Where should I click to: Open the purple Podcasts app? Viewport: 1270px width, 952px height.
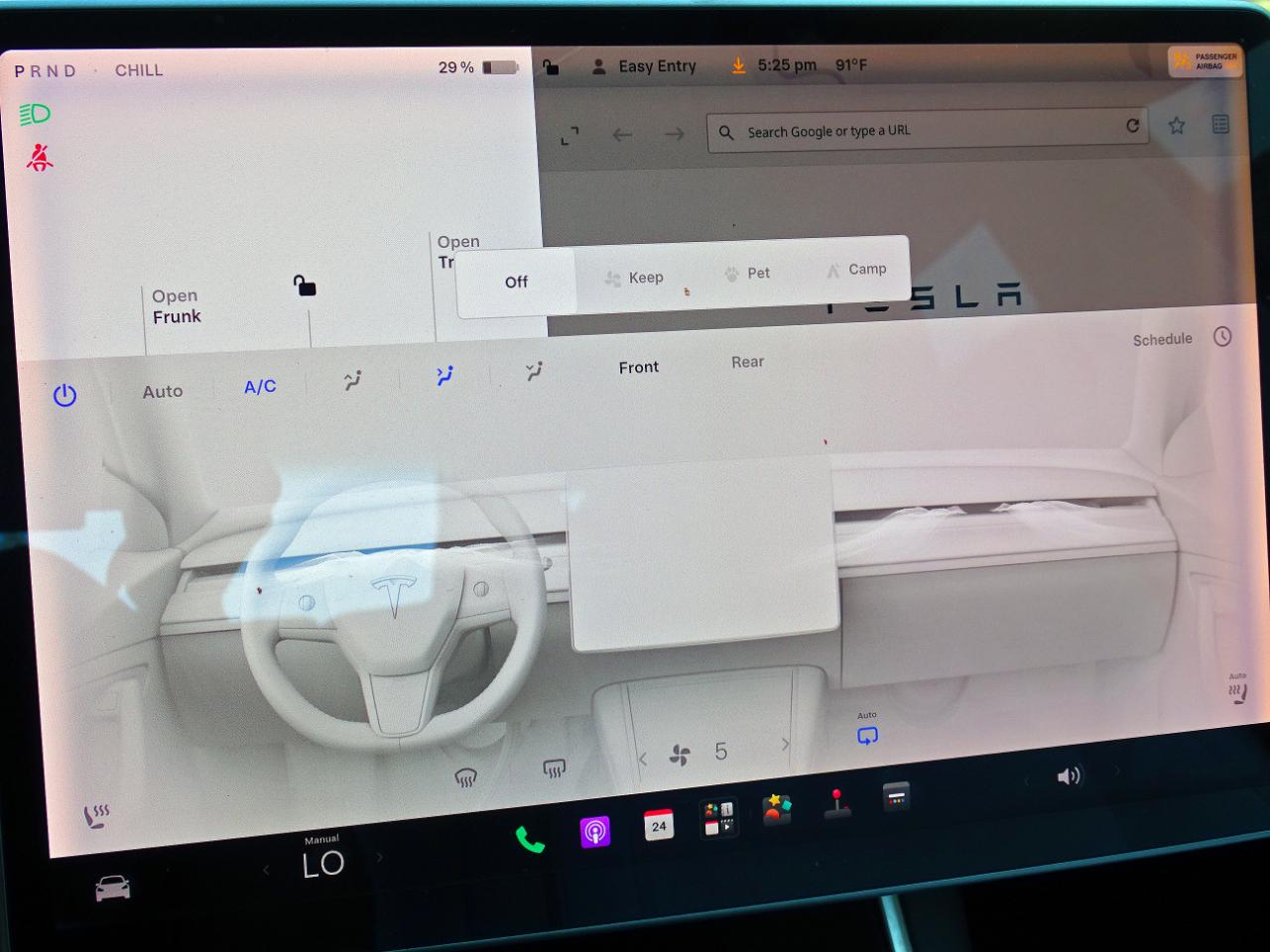594,832
